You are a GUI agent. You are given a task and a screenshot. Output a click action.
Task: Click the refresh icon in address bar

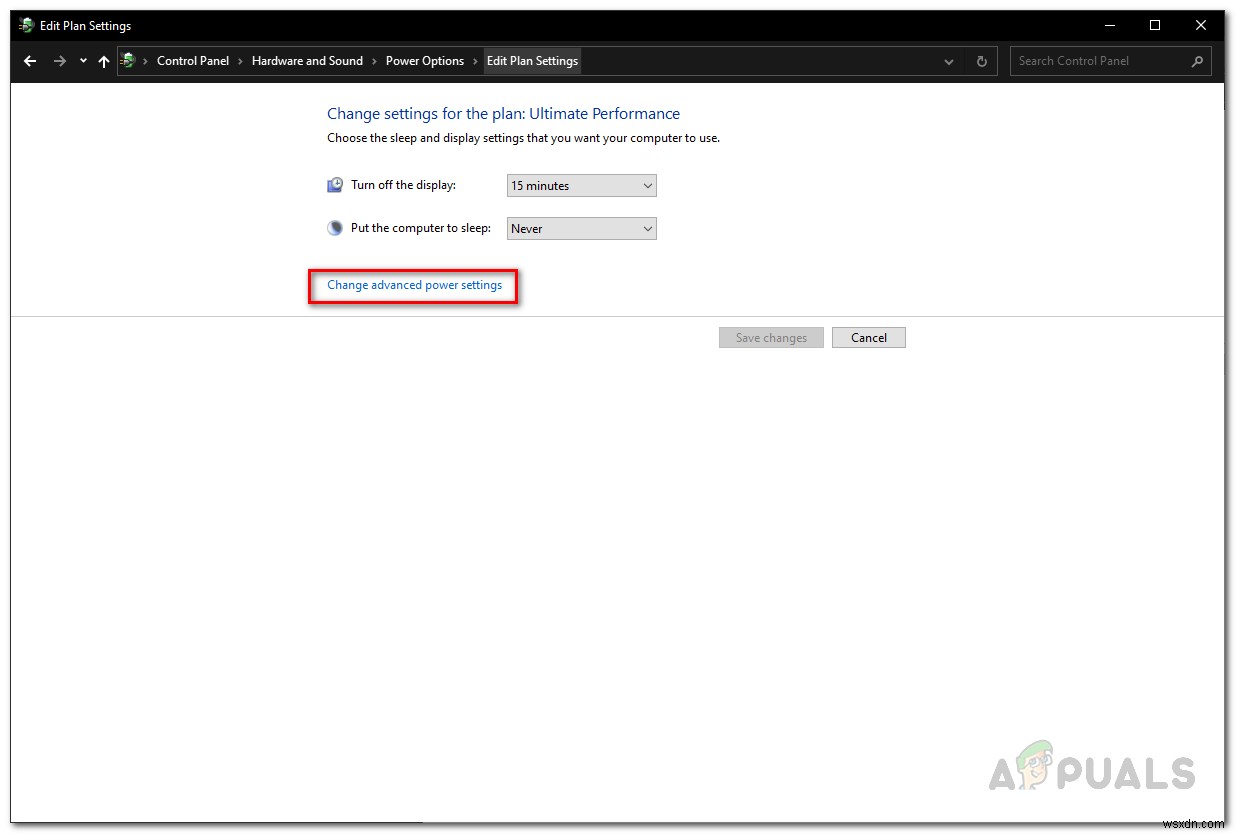981,61
